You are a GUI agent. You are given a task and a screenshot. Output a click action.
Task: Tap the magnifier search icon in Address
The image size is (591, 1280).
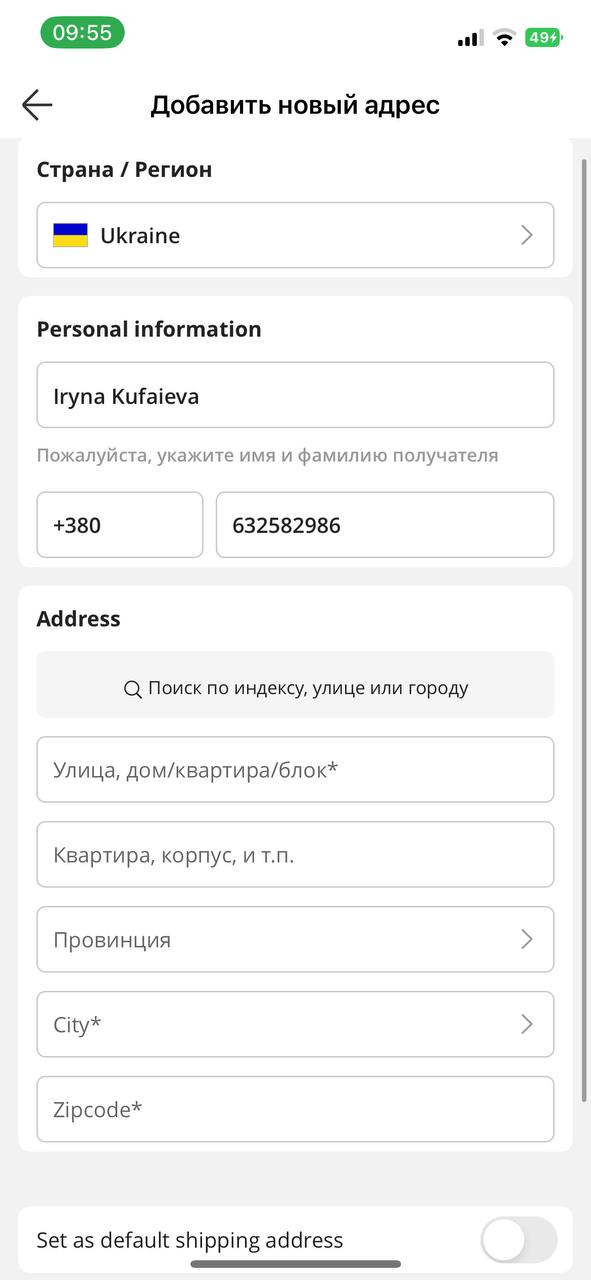coord(132,689)
